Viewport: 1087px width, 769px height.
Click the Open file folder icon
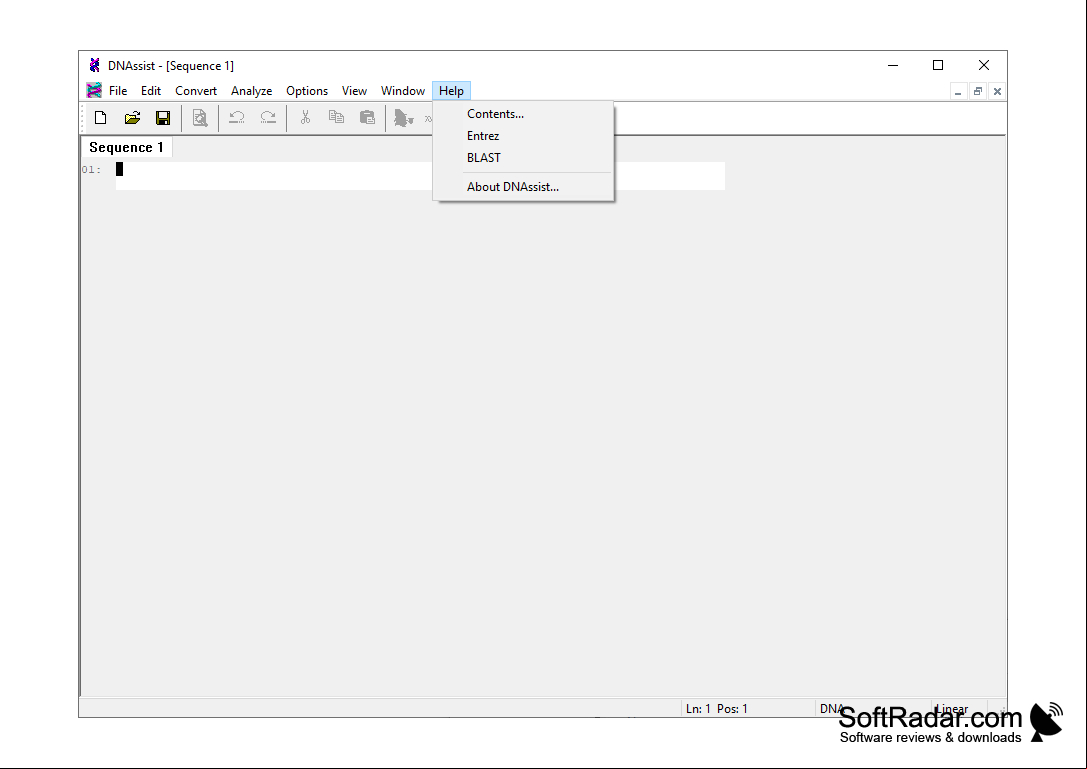pyautogui.click(x=132, y=118)
